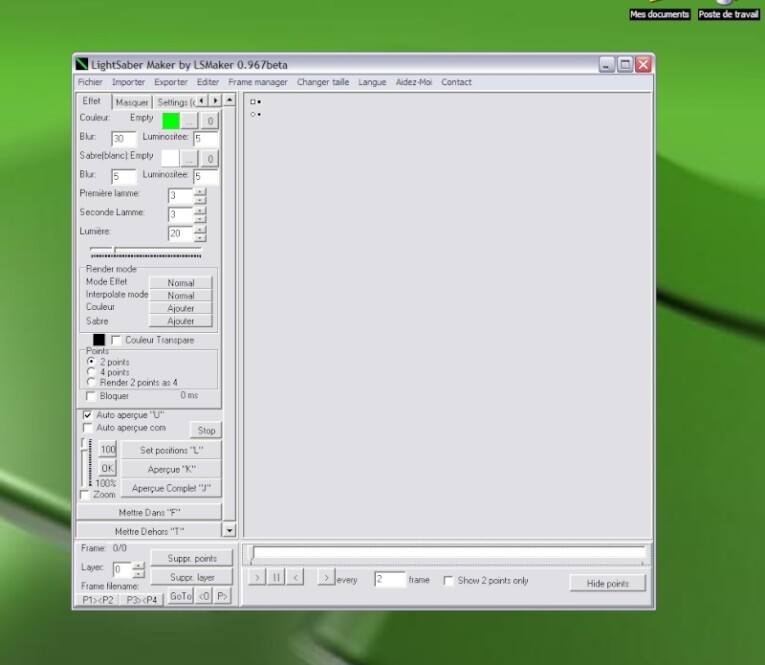
Task: Increase the Lumière value
Action: 200,230
